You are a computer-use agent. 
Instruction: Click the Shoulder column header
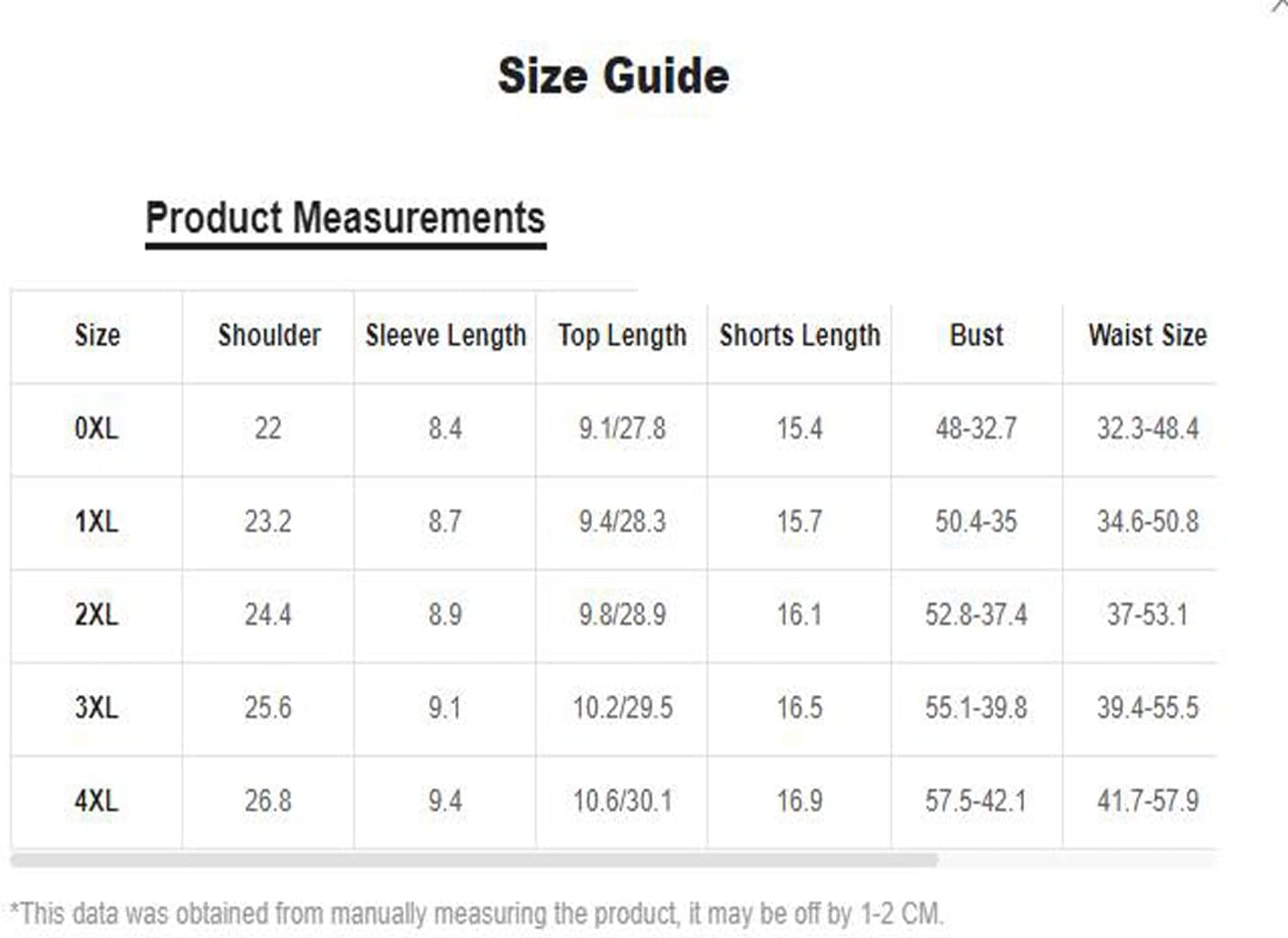[x=269, y=335]
